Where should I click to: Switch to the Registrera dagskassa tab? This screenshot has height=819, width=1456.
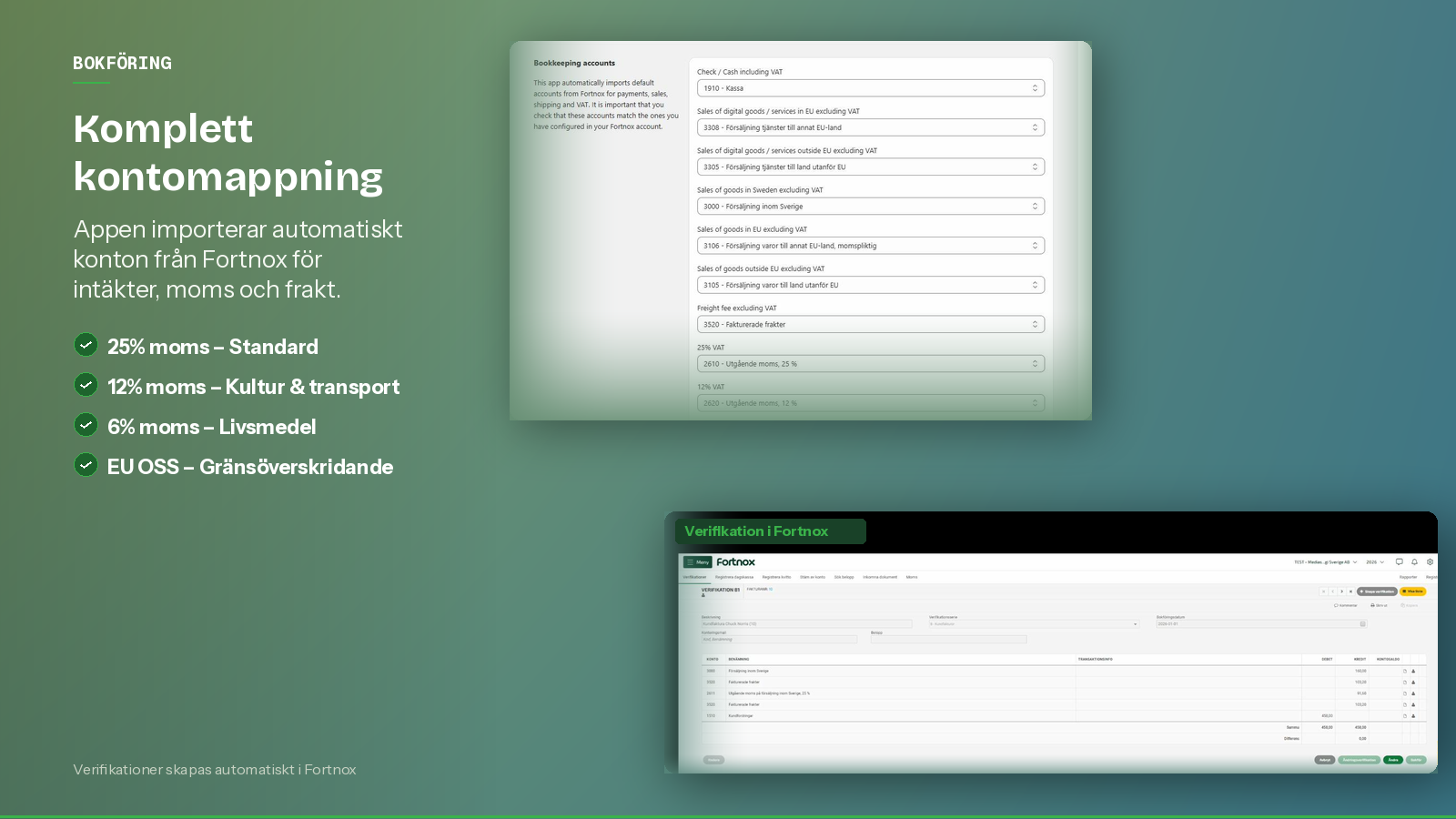tap(734, 577)
